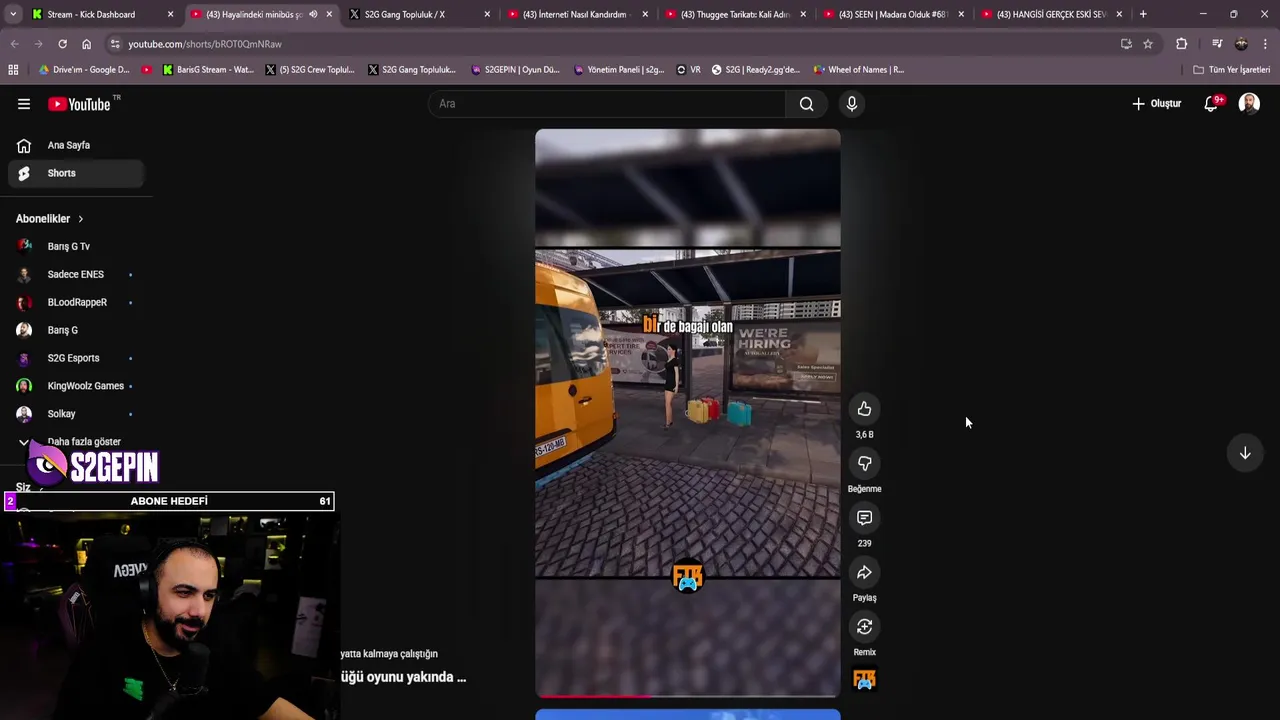Screen dimensions: 1280x720
Task: Go back in browser history
Action: pos(14,44)
